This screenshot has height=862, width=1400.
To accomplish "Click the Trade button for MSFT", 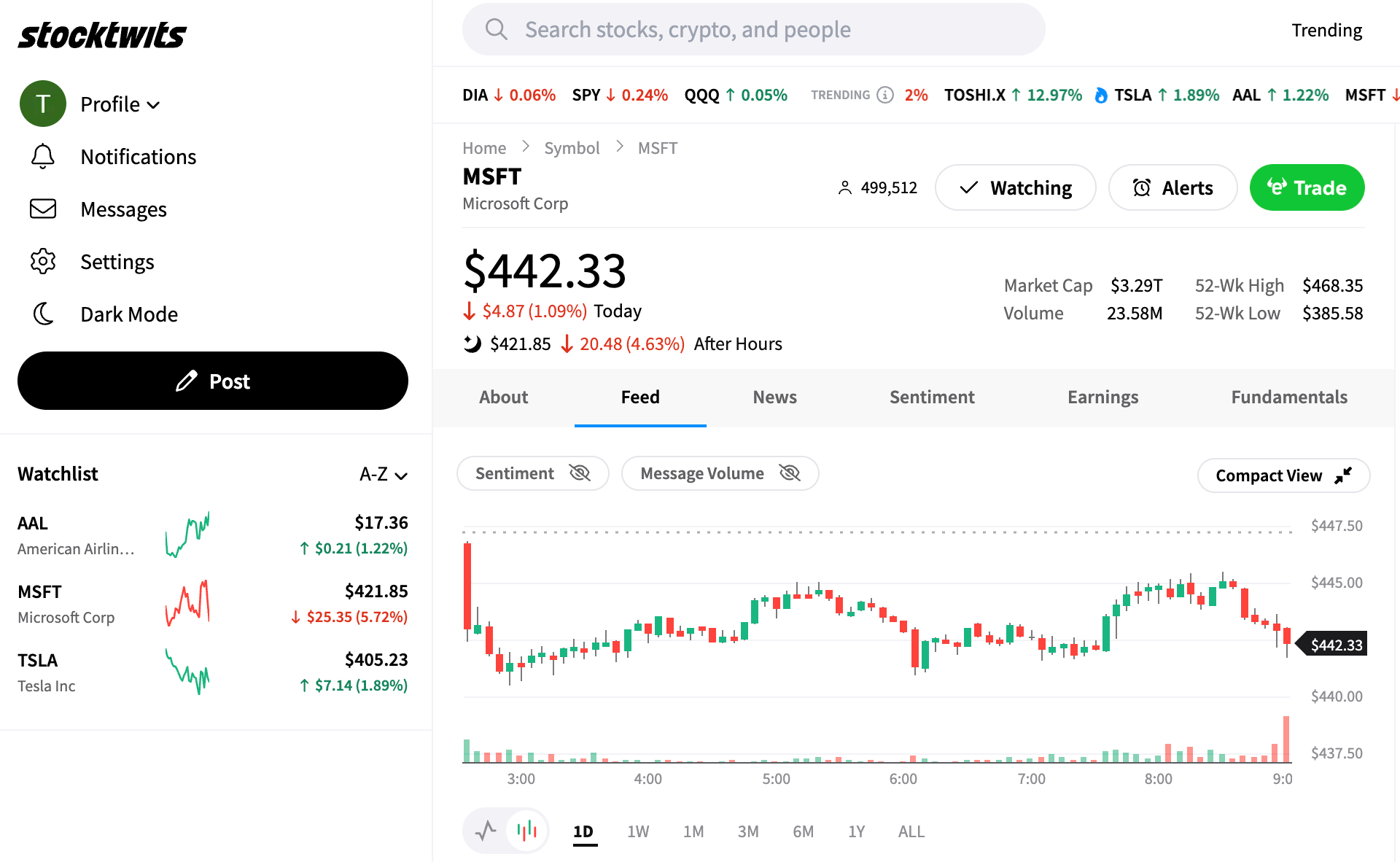I will [1305, 188].
